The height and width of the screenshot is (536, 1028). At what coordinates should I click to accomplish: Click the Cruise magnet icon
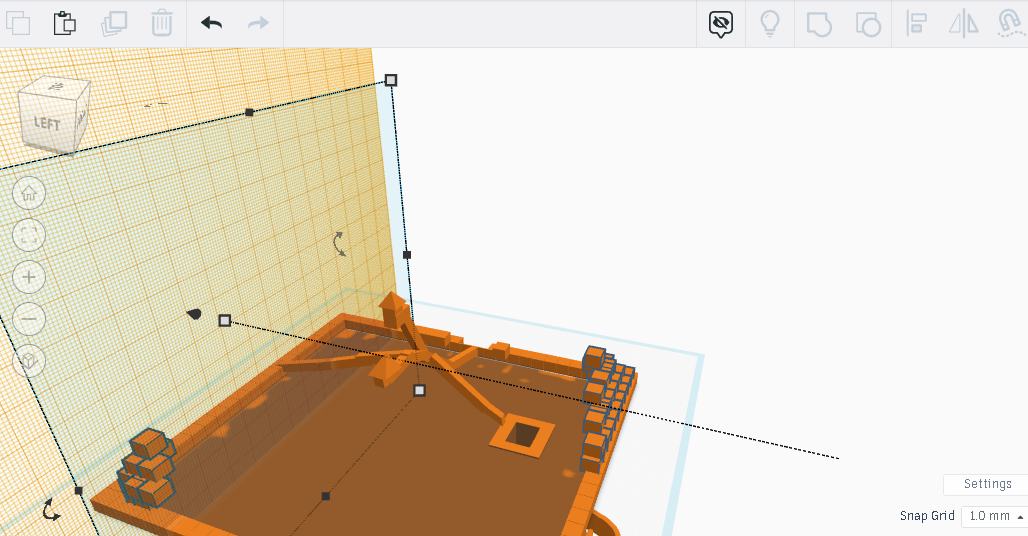click(x=1010, y=24)
